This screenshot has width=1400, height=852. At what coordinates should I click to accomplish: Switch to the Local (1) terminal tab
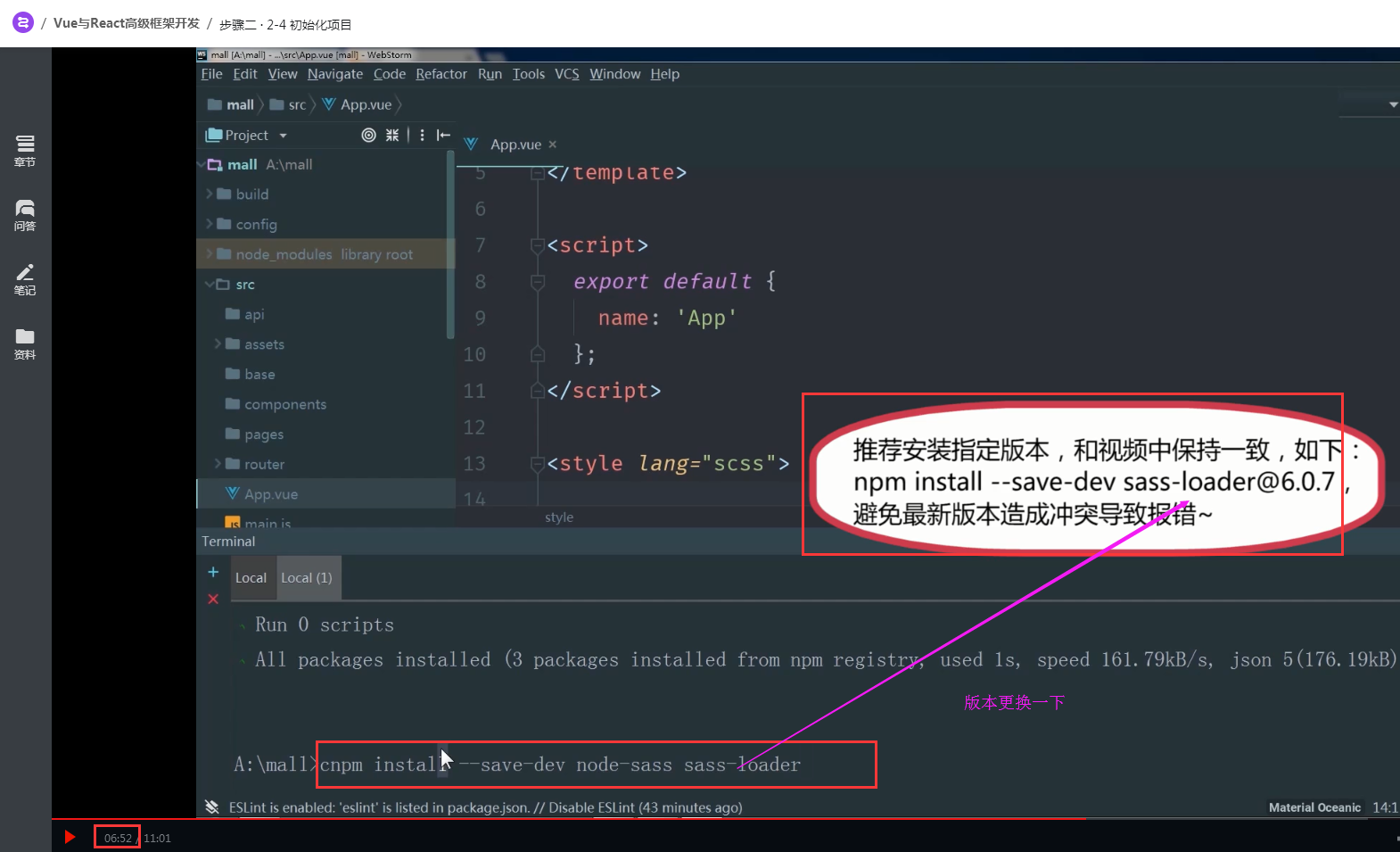click(307, 578)
